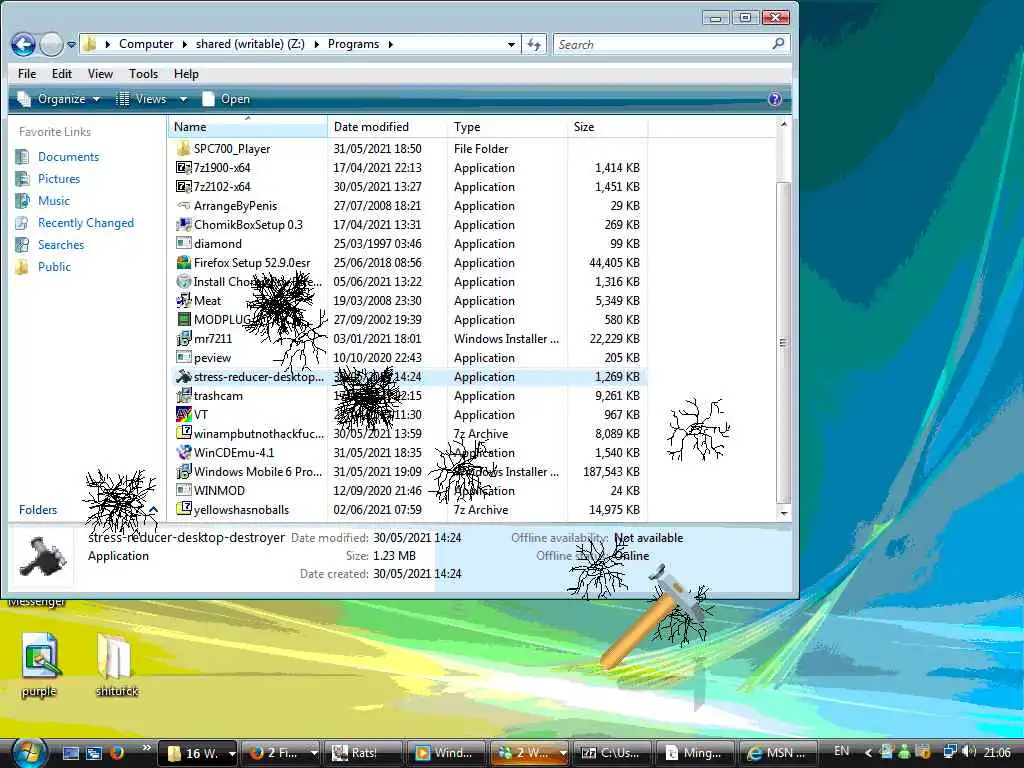1024x768 pixels.
Task: Select the winampbutnothackfuc... file name
Action: click(259, 434)
